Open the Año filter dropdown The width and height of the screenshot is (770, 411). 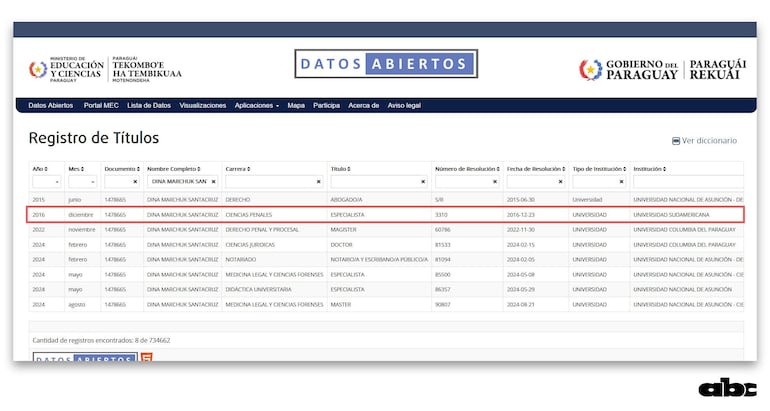(47, 182)
